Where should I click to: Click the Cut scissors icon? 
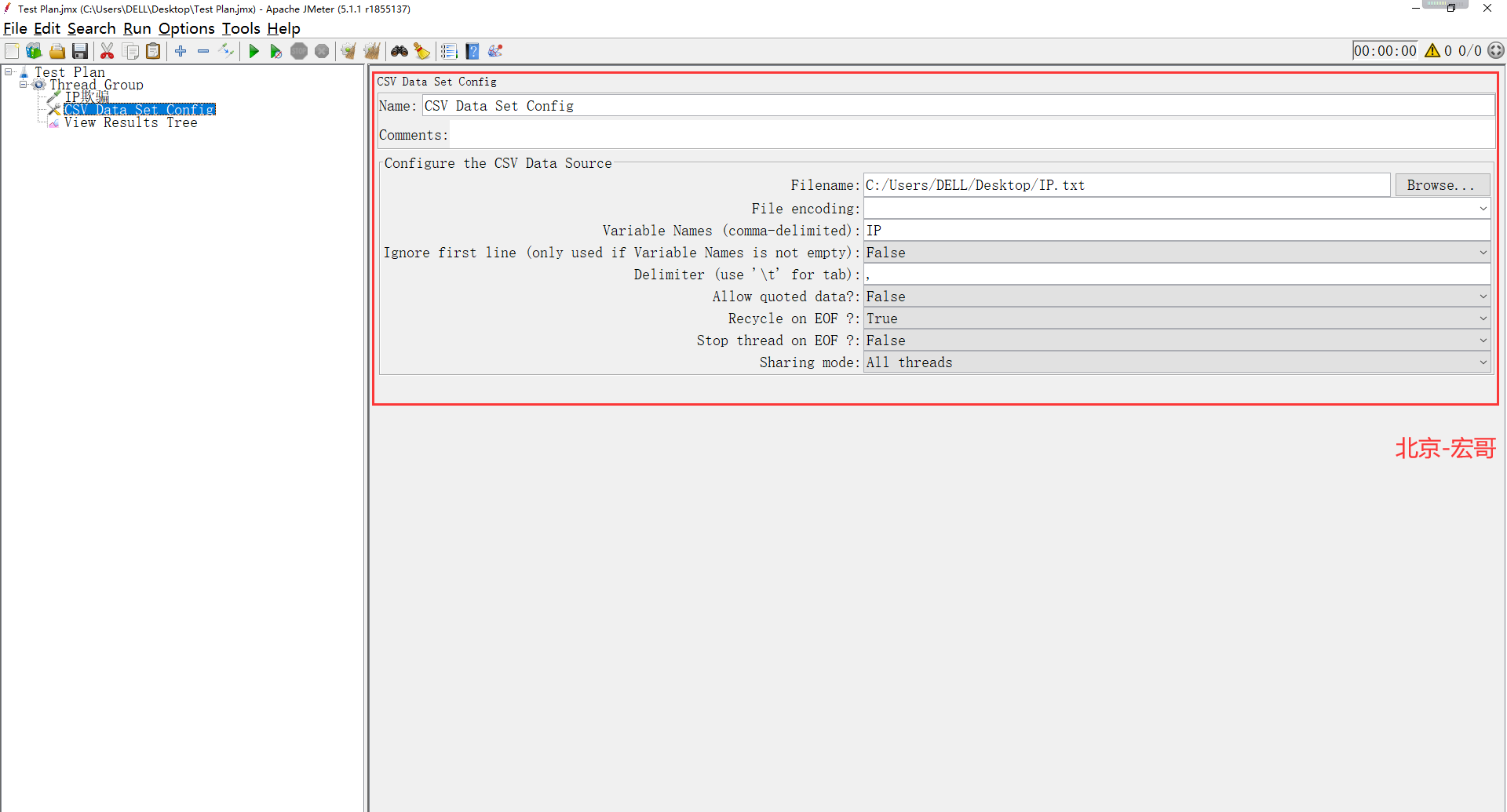point(108,51)
